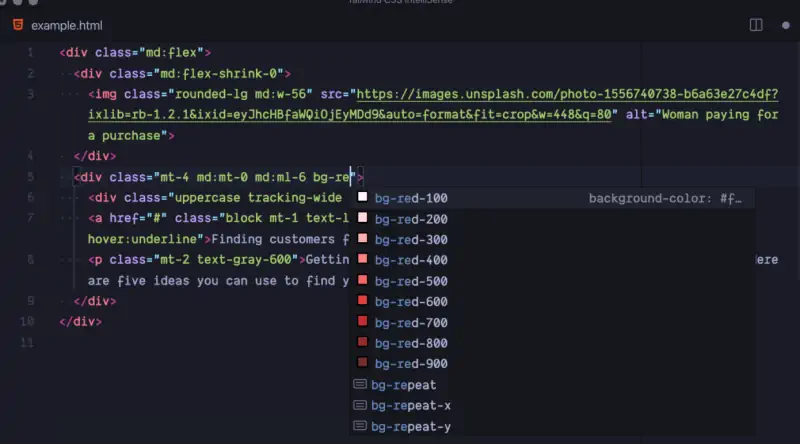The image size is (800, 444).
Task: Pick the bg-repeat completion entry
Action: coord(552,385)
